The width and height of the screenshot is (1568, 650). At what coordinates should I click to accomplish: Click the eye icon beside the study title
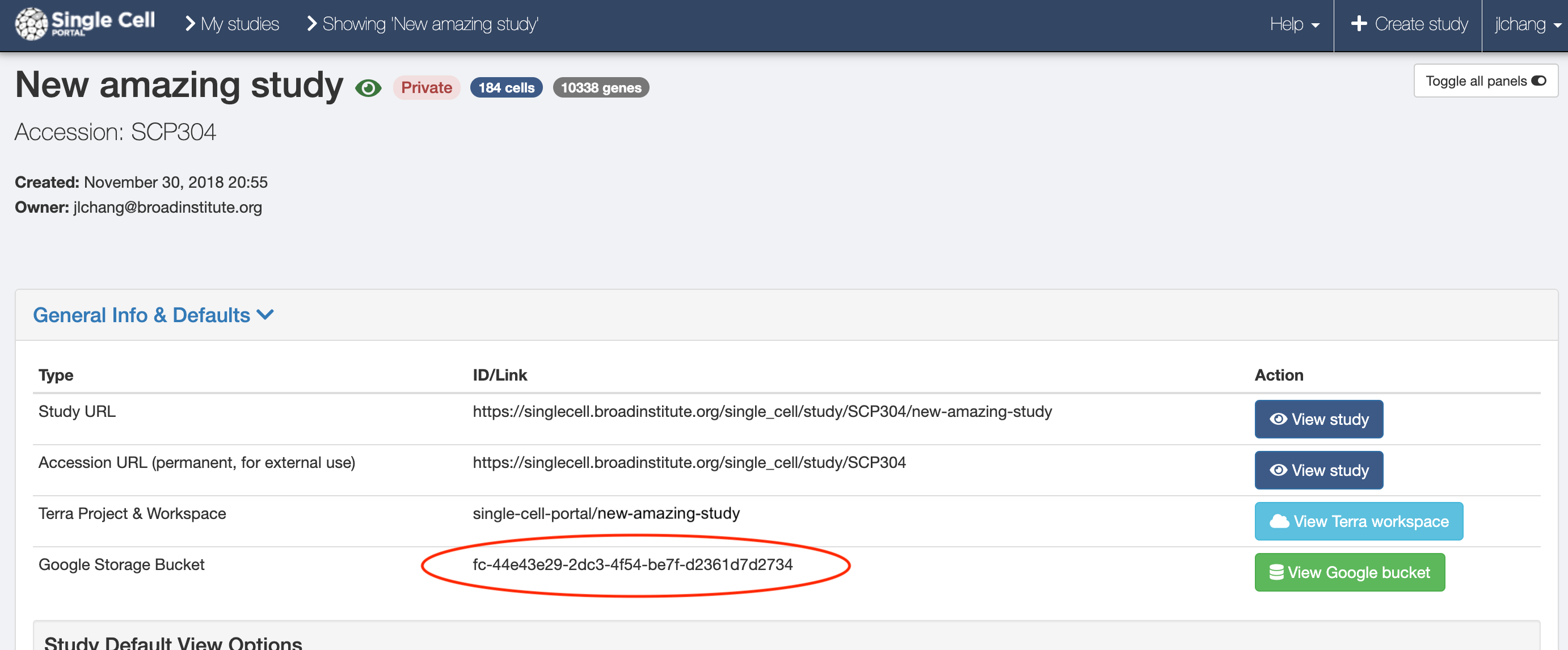click(x=368, y=89)
